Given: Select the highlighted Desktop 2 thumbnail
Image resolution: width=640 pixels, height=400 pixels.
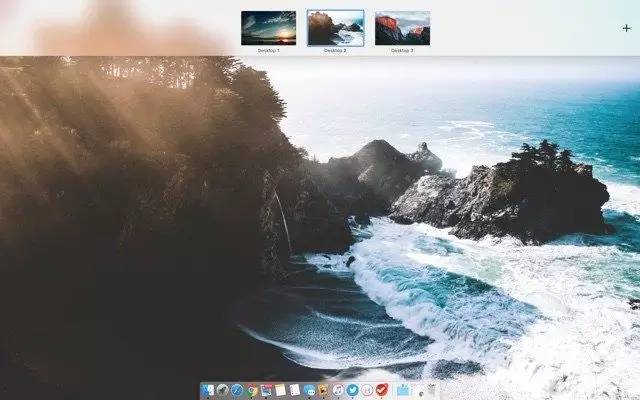Looking at the screenshot, I should 335,28.
